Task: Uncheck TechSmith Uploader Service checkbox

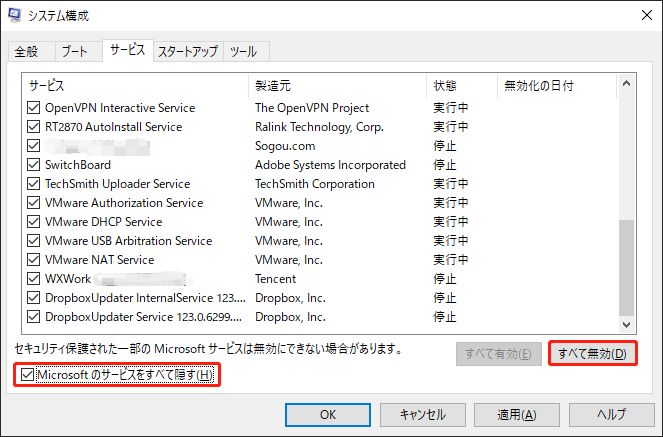Action: click(33, 184)
